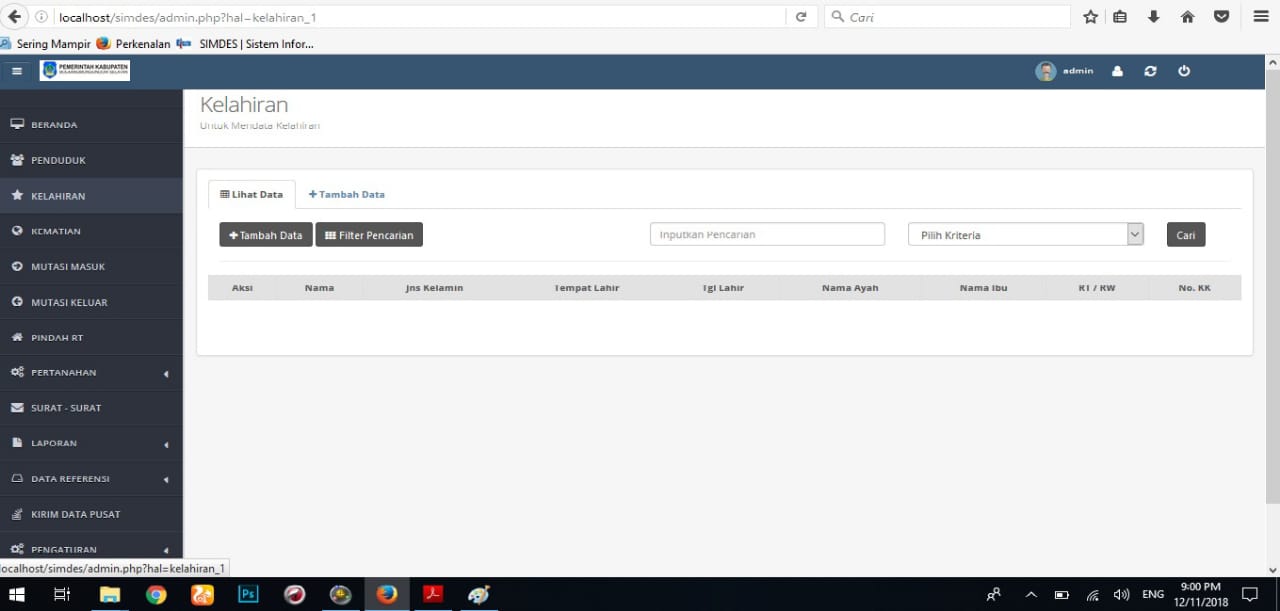Click the Surat - Surat envelope icon
Image resolution: width=1280 pixels, height=611 pixels.
click(17, 408)
